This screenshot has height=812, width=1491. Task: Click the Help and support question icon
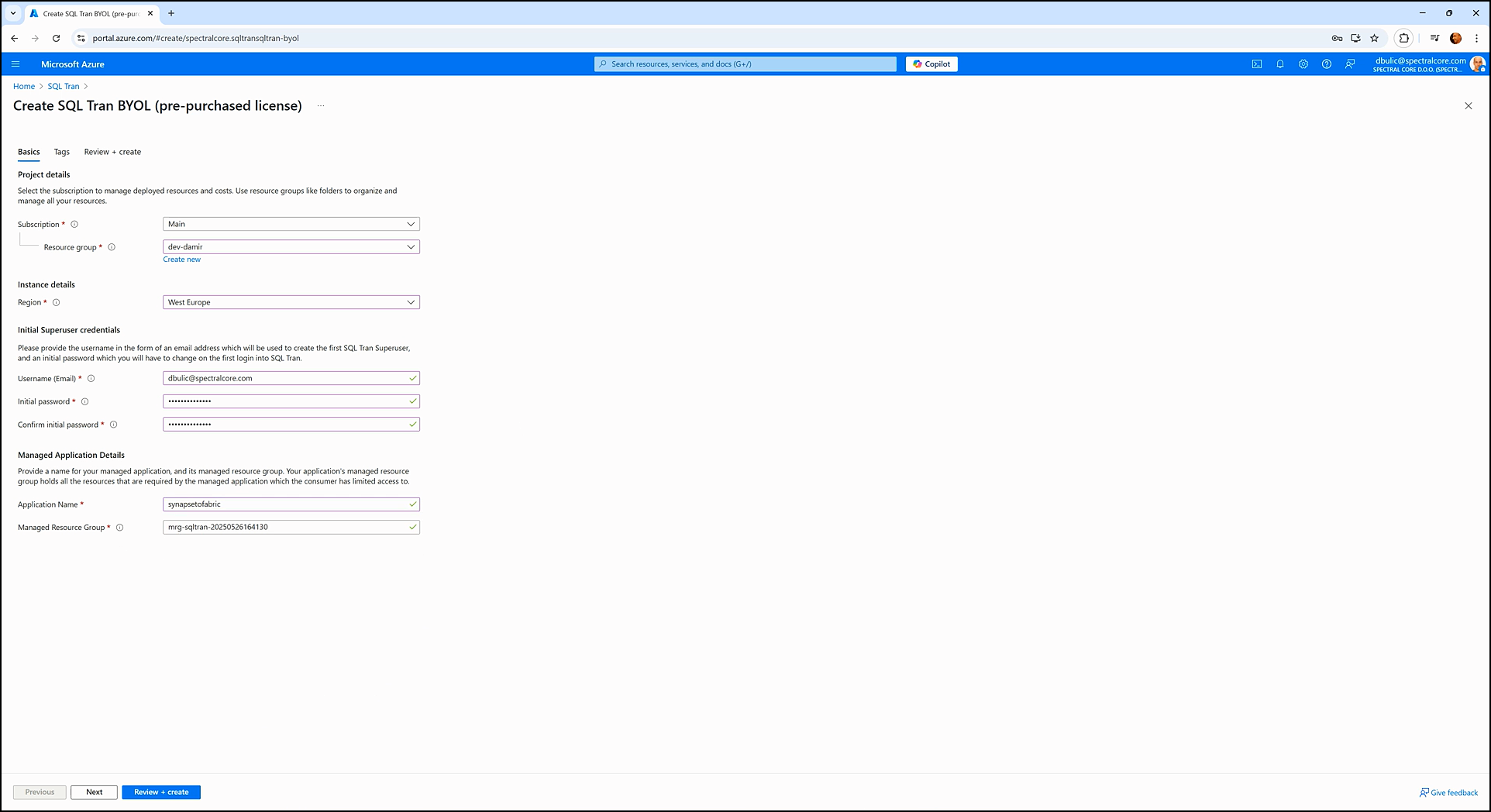pyautogui.click(x=1326, y=64)
